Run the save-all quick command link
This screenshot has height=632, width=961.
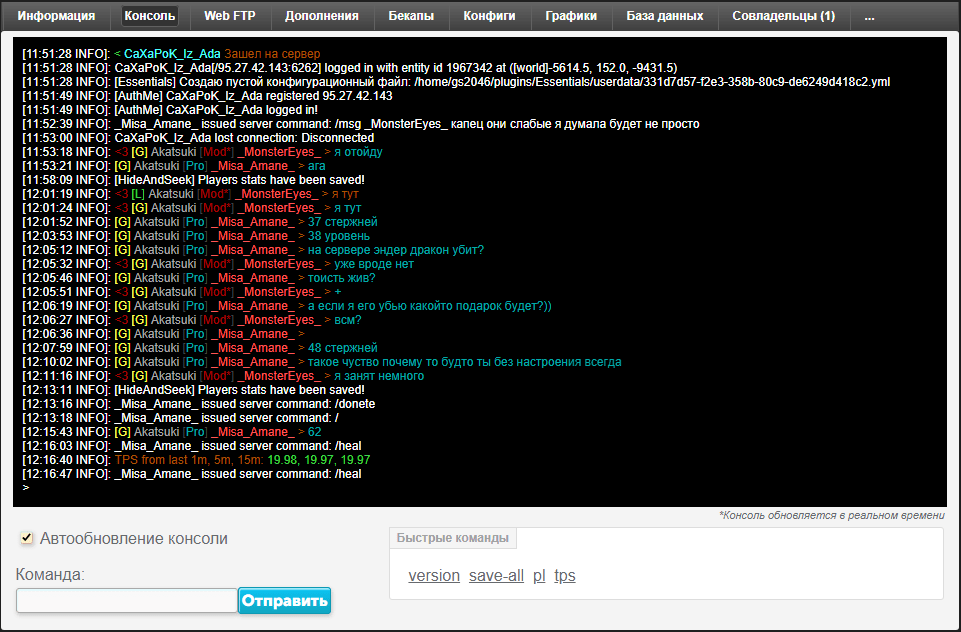coord(496,576)
